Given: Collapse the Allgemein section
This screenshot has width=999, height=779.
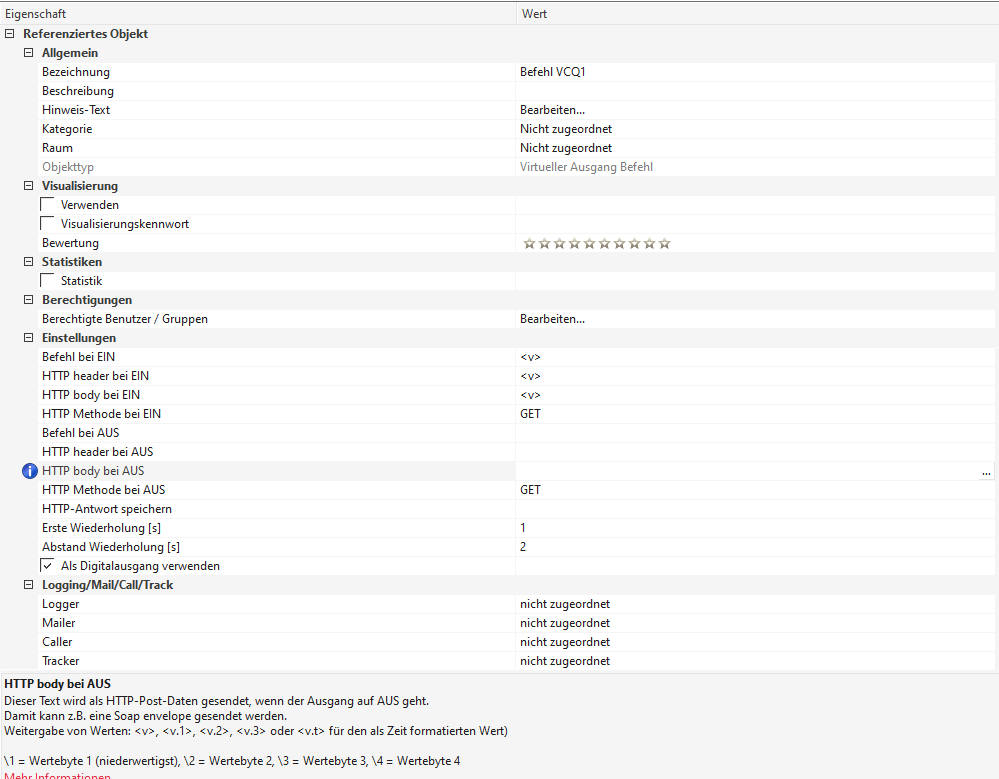Looking at the screenshot, I should pos(28,53).
